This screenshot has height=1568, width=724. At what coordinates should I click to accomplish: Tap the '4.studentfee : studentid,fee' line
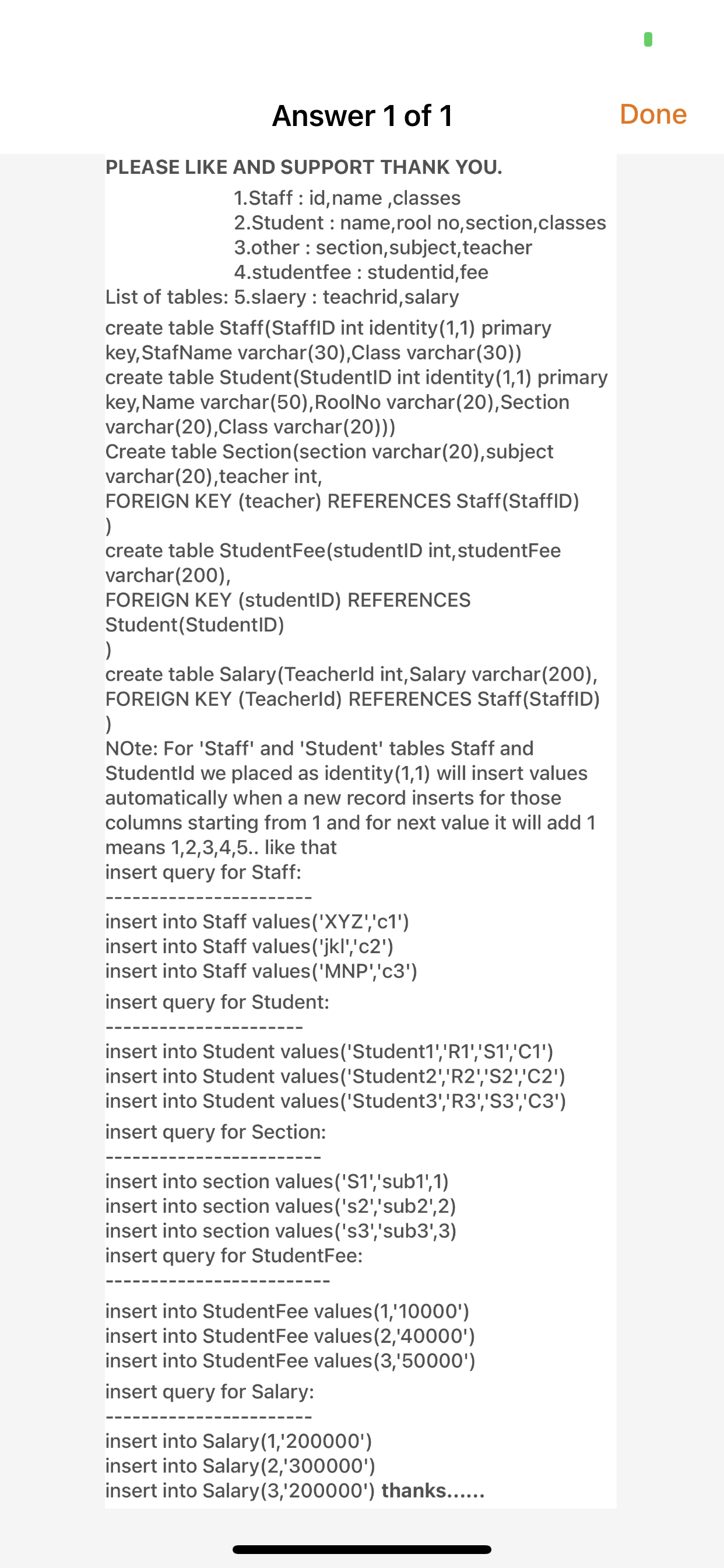click(x=361, y=272)
